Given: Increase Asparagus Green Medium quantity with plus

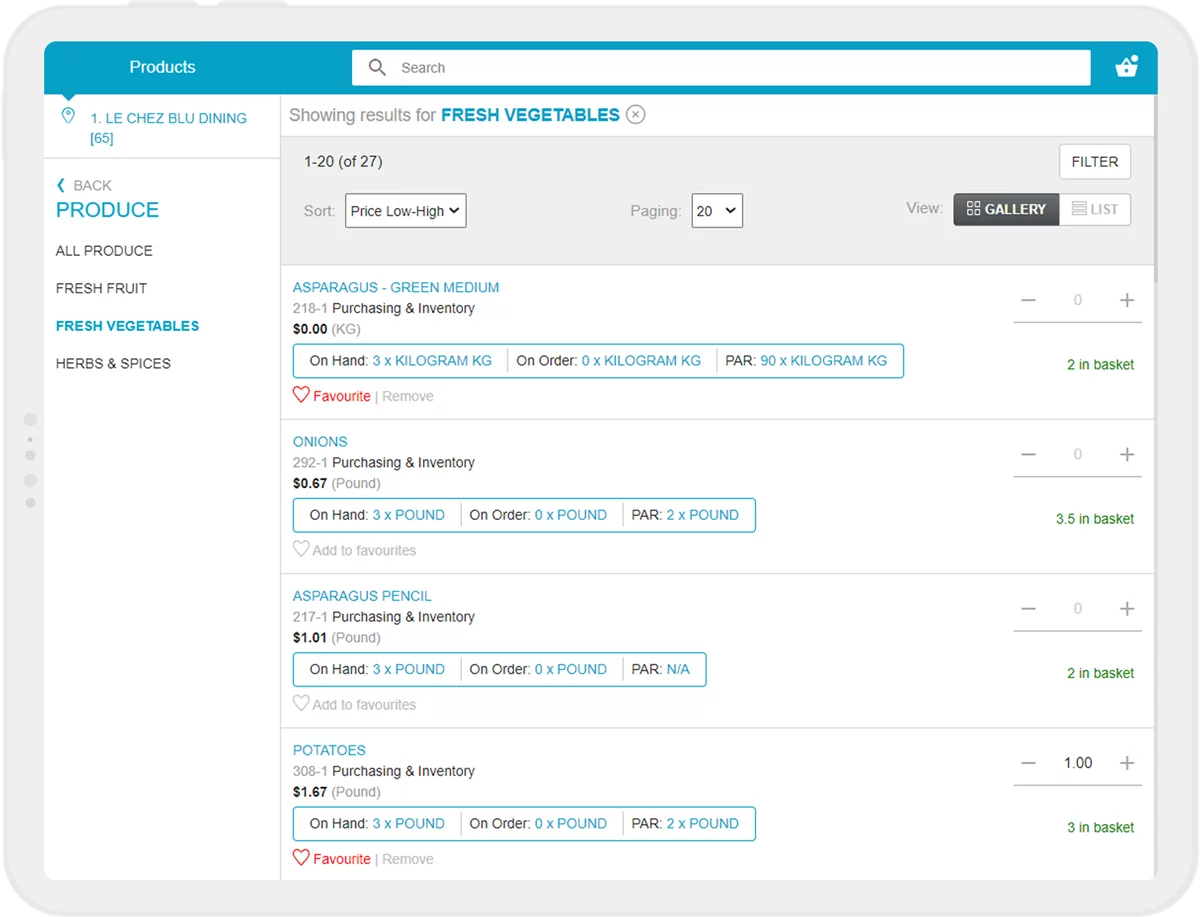Looking at the screenshot, I should click(1127, 300).
